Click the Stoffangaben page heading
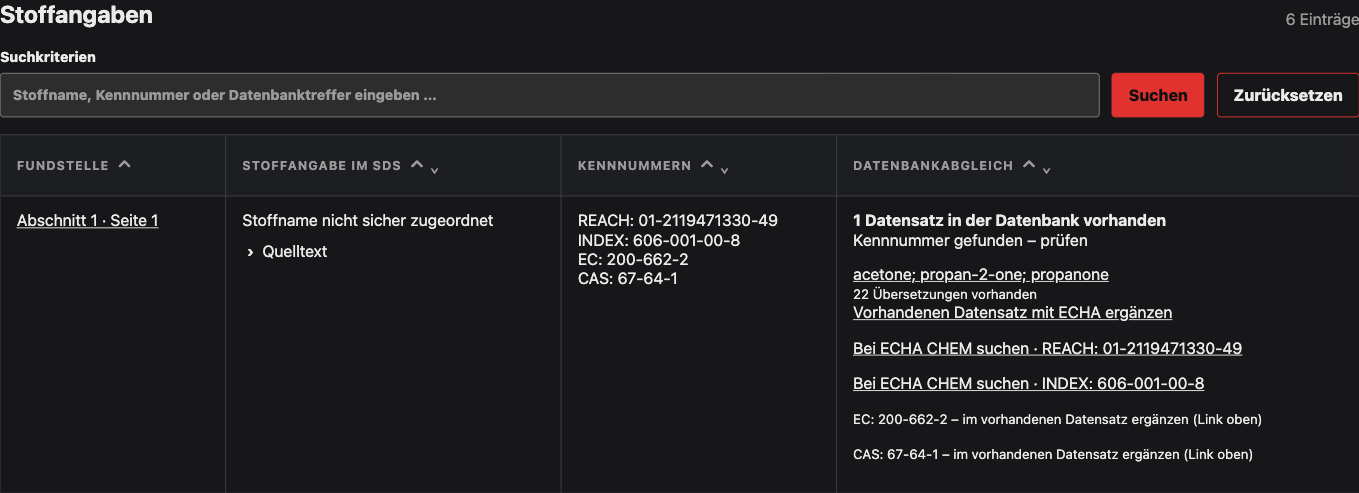This screenshot has width=1359, height=493. (x=77, y=15)
